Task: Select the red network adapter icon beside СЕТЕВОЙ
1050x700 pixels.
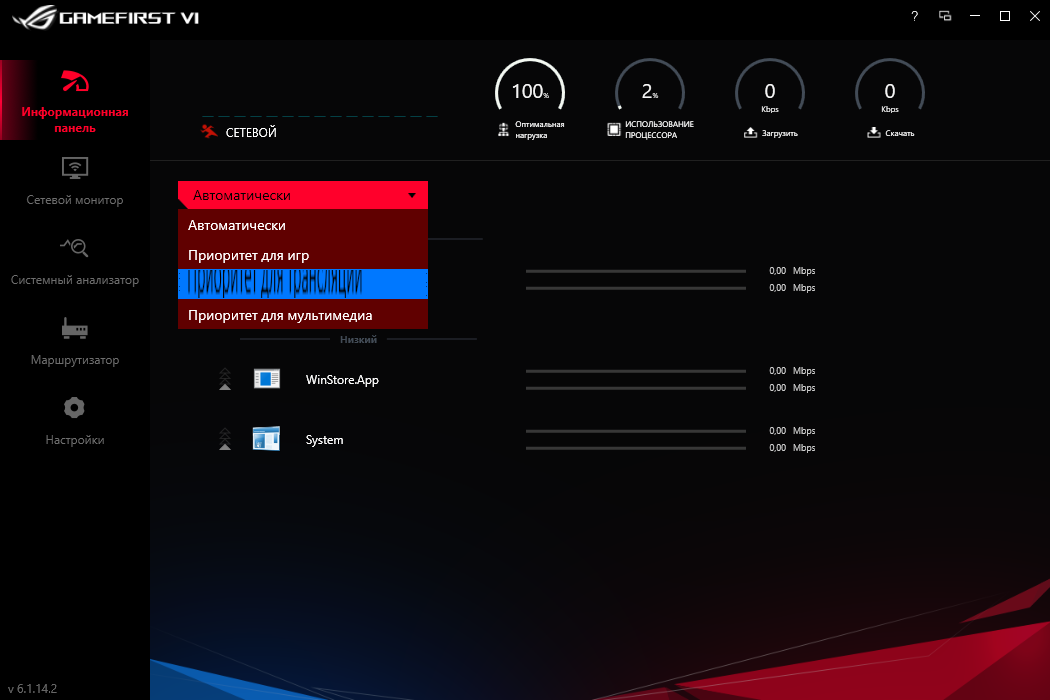Action: [211, 130]
